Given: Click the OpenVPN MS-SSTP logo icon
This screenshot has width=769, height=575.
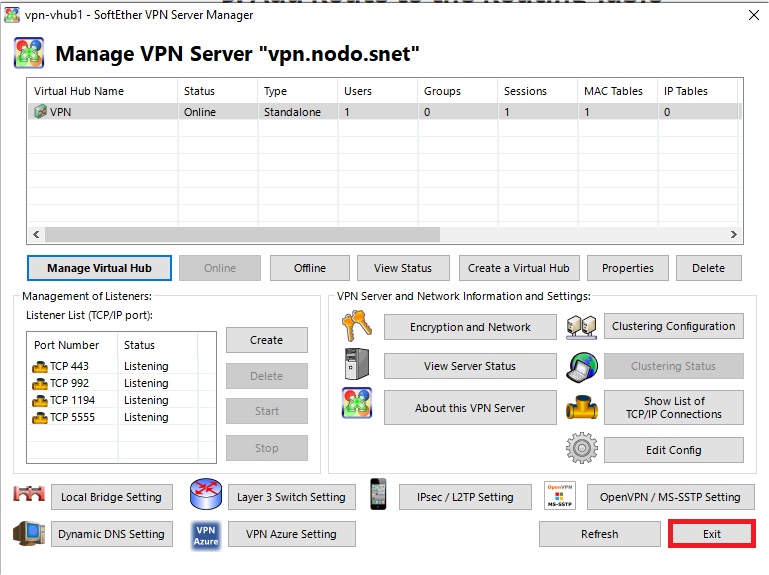Looking at the screenshot, I should point(560,496).
